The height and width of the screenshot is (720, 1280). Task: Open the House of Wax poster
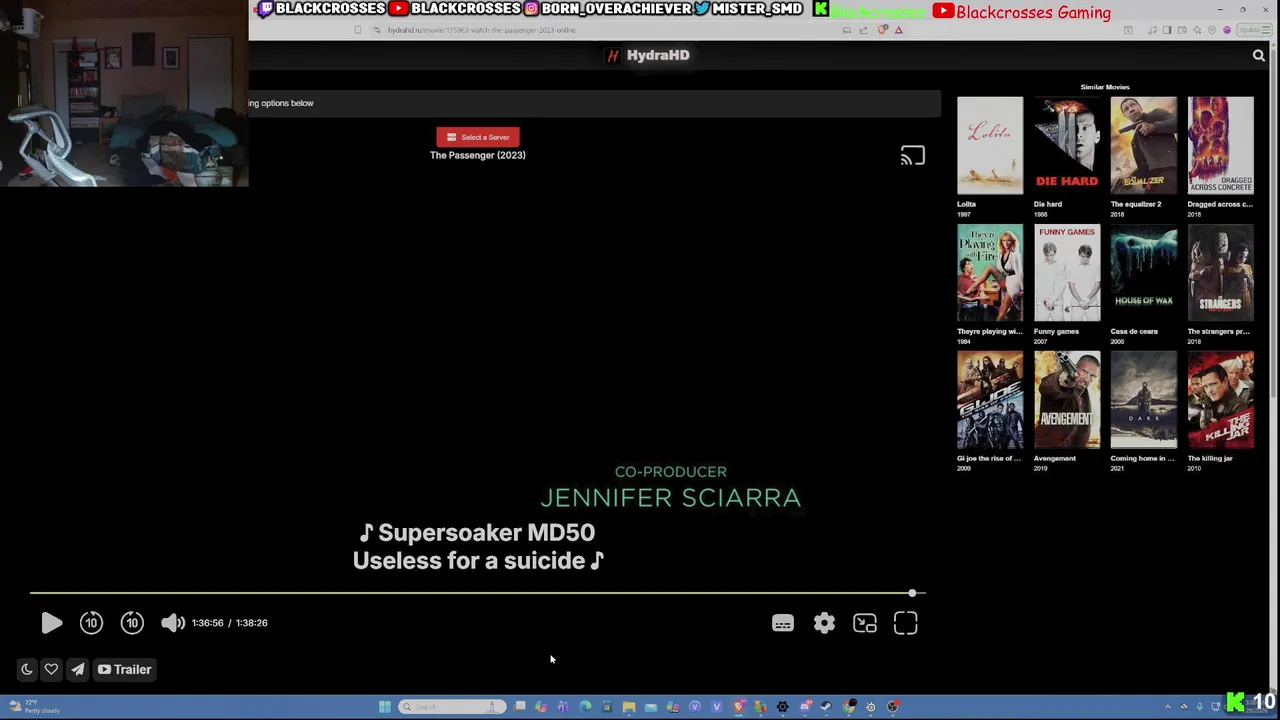point(1144,273)
